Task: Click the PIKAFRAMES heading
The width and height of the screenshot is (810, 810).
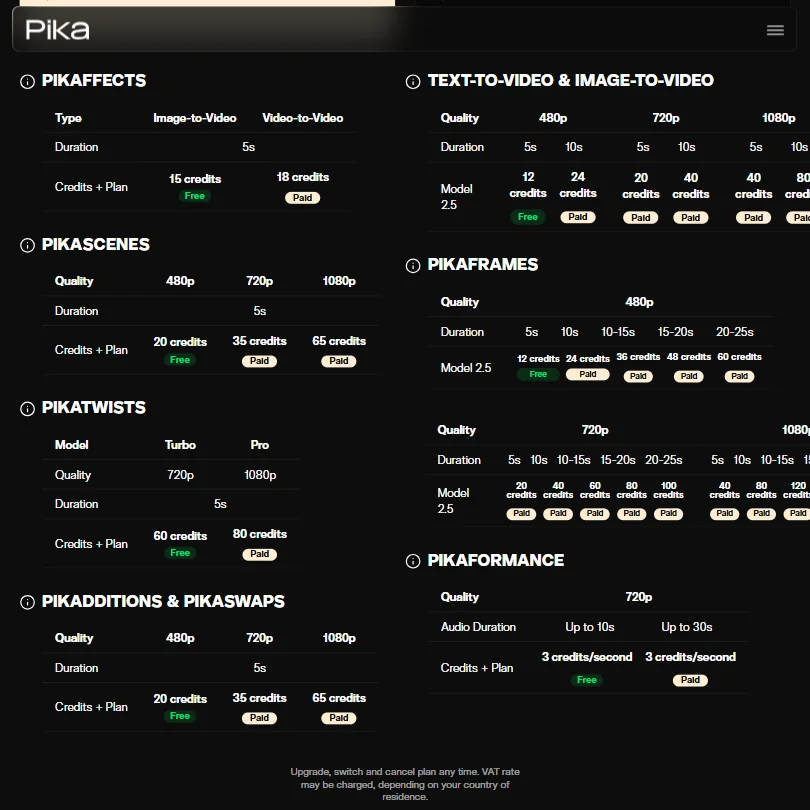Action: click(x=482, y=264)
